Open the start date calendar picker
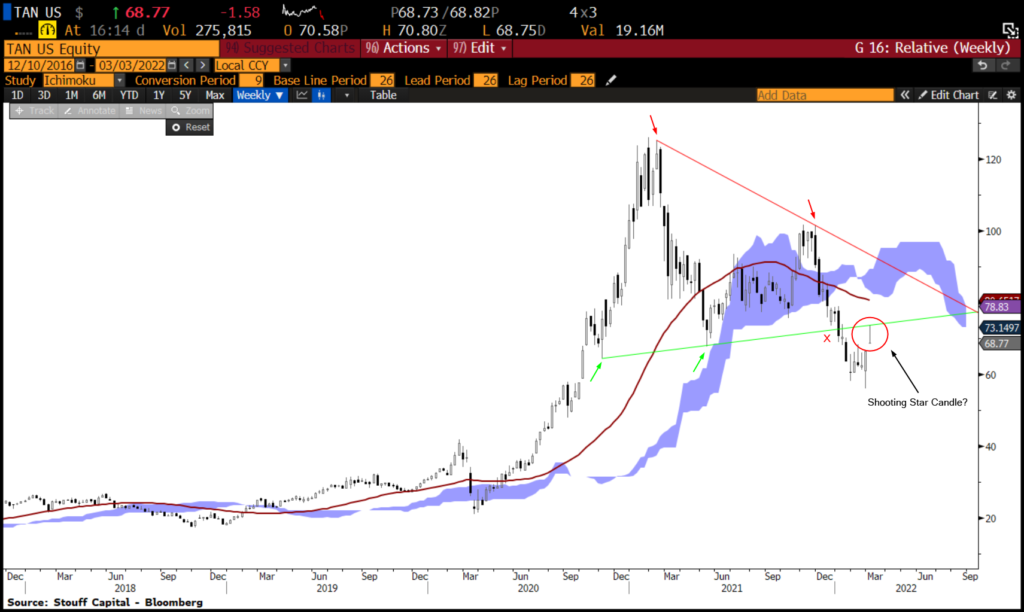This screenshot has height=612, width=1024. click(x=80, y=65)
